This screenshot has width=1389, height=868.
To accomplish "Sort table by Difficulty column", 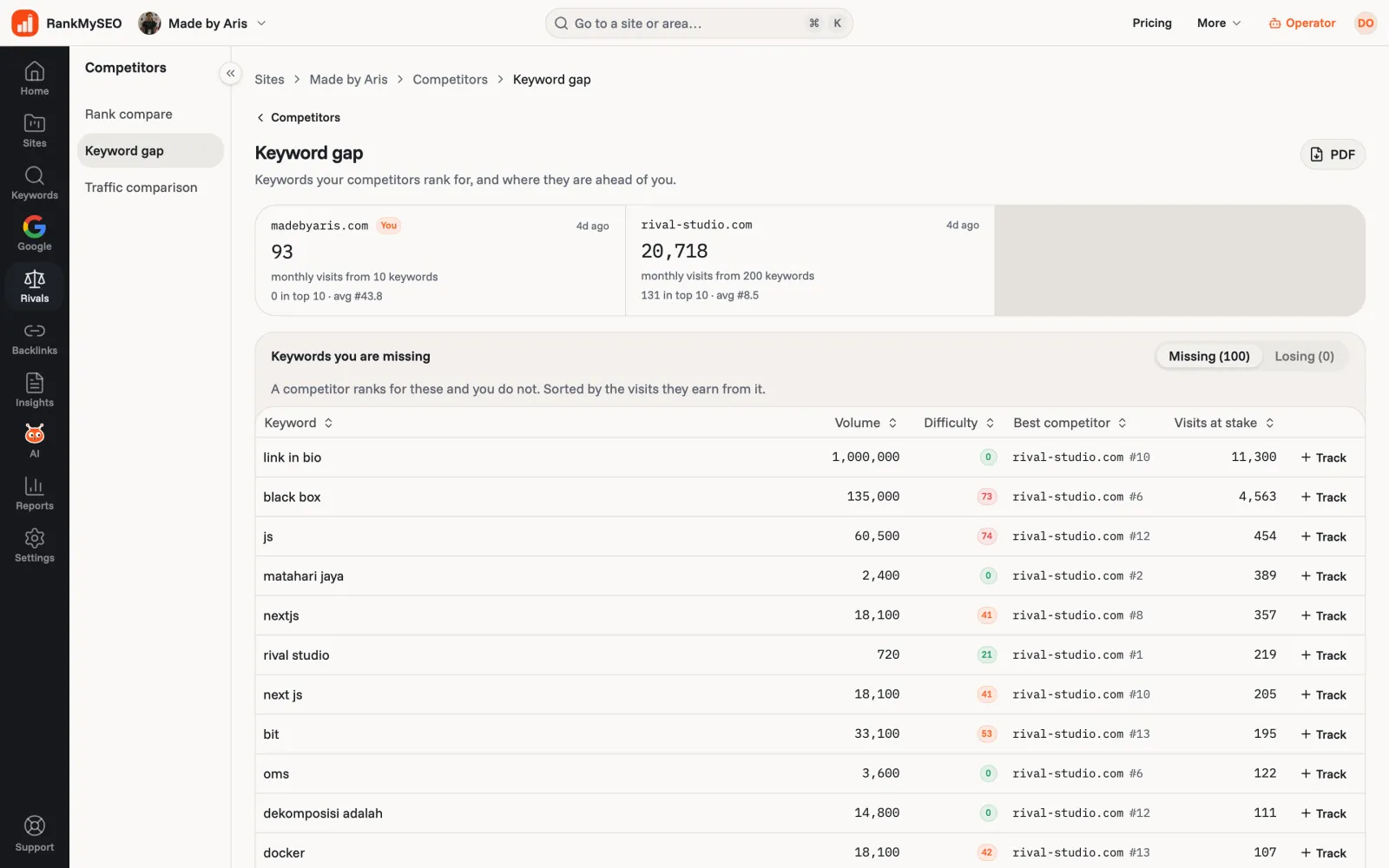I will pyautogui.click(x=958, y=423).
